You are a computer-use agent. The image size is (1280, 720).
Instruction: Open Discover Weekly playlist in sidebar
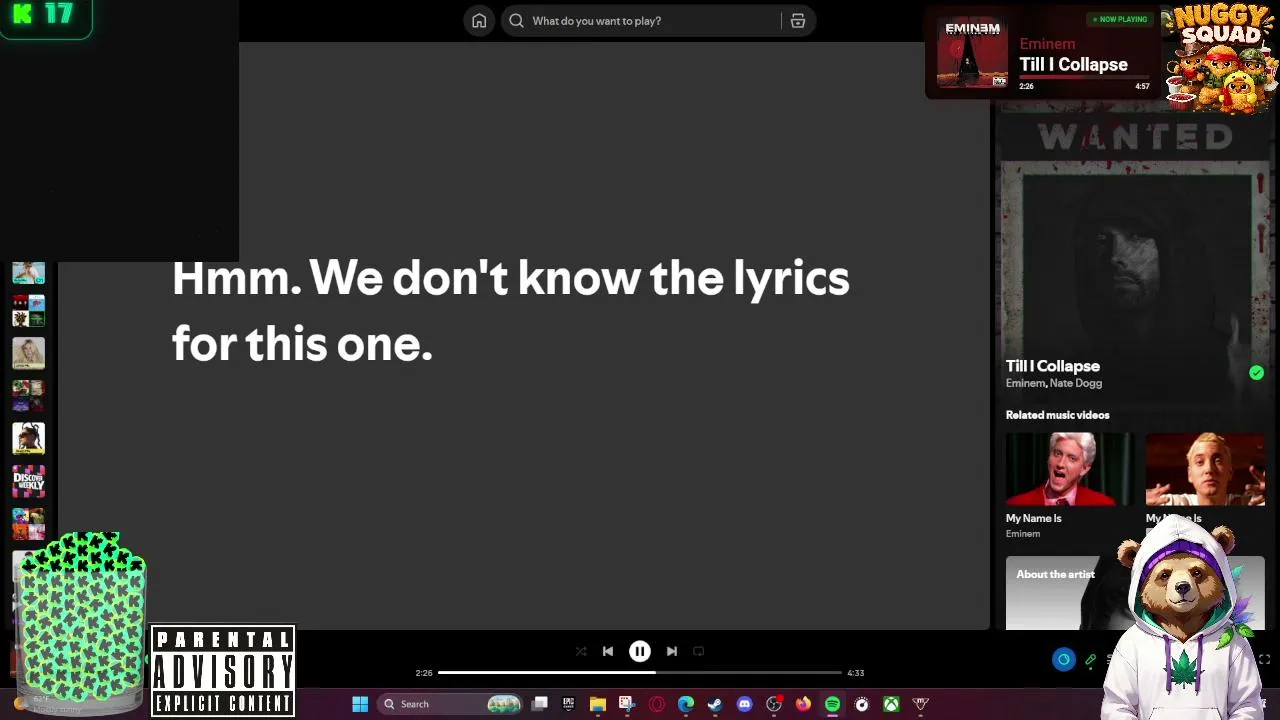pos(29,482)
